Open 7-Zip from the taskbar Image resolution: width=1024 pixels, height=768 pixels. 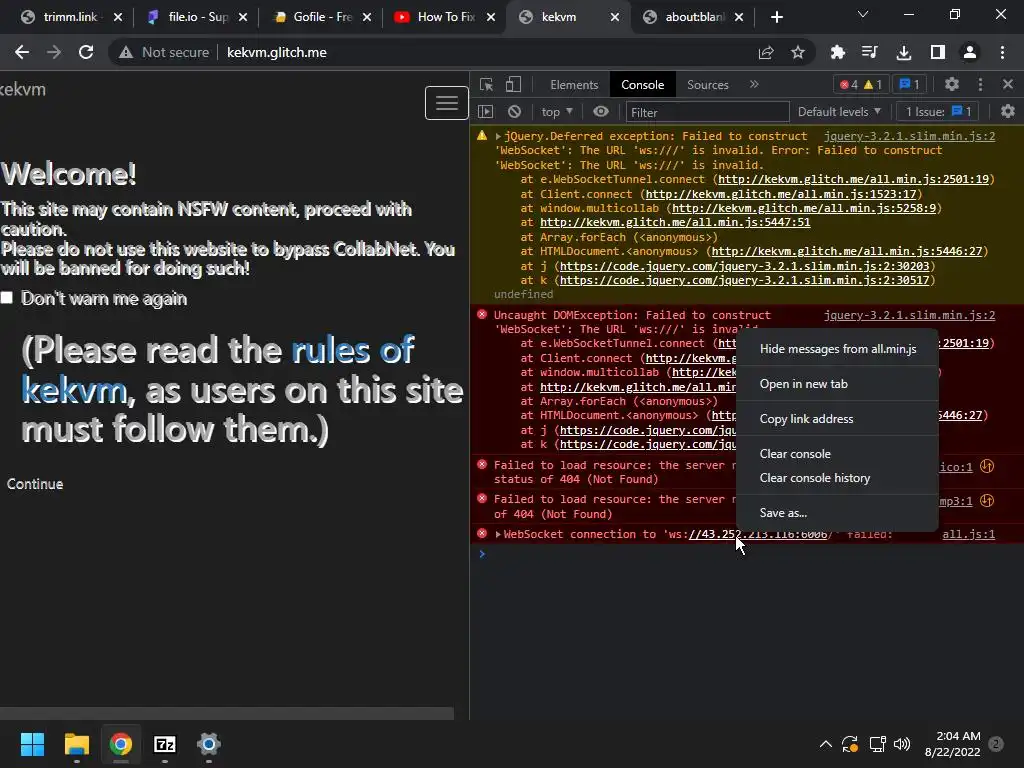click(165, 744)
